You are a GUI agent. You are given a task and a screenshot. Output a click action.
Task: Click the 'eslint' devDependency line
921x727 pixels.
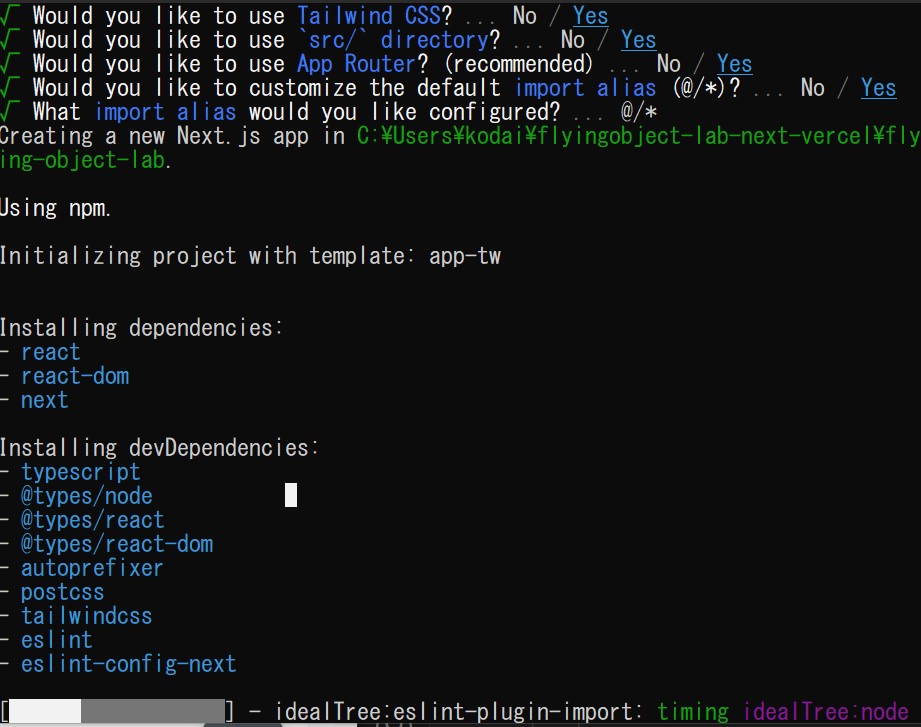56,640
